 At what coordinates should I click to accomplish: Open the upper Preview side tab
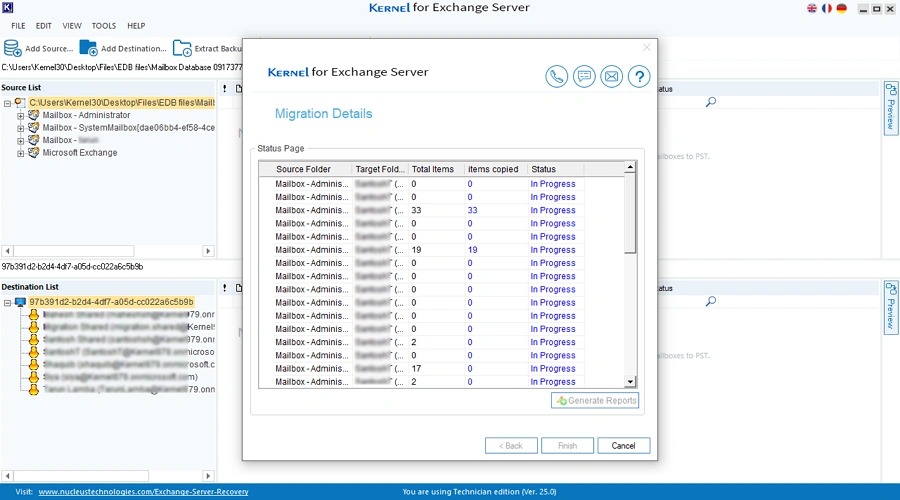(x=890, y=108)
